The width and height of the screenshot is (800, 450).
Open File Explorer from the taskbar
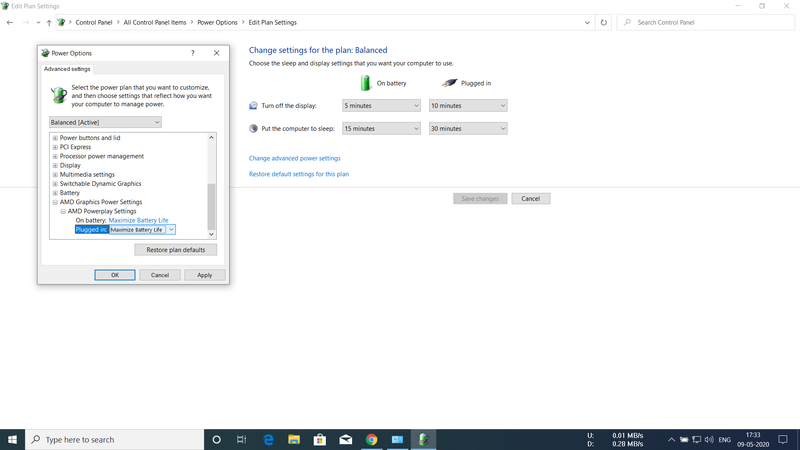pyautogui.click(x=294, y=440)
